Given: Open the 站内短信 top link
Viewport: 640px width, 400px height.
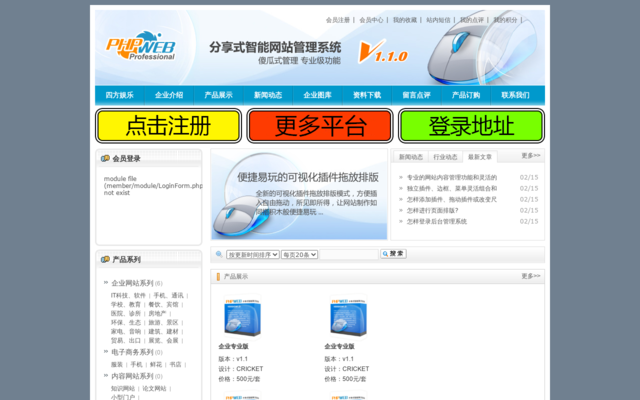Looking at the screenshot, I should (x=438, y=20).
